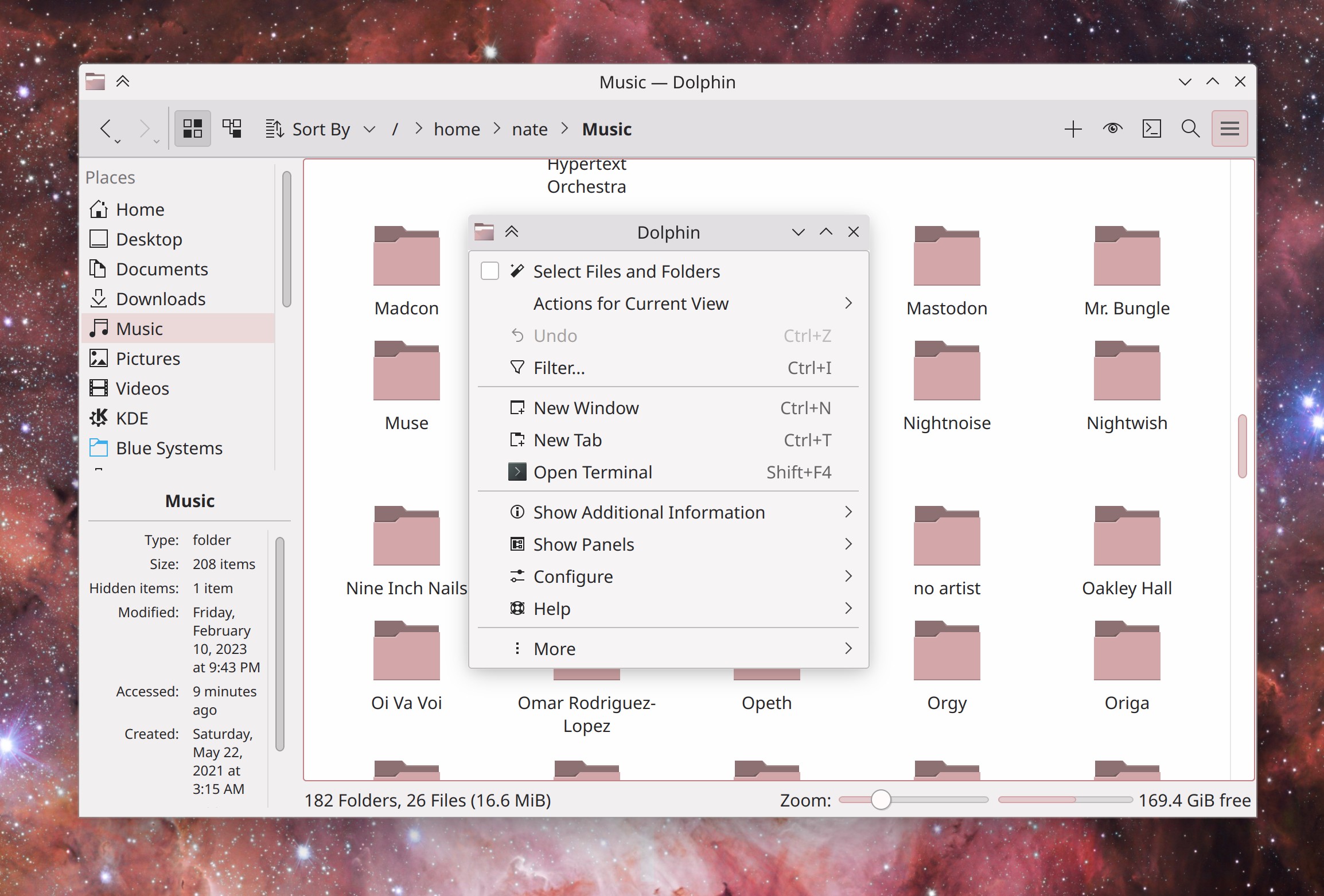Tick Select Files and Folders checkbox
This screenshot has width=1324, height=896.
490,271
